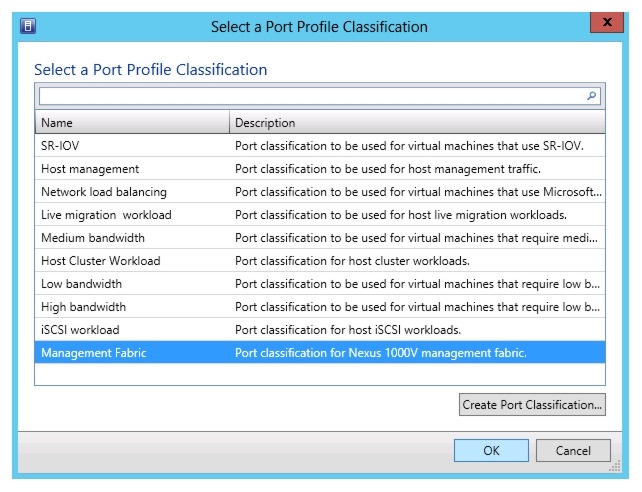Screen dimensions: 642x492
Task: Sort list by the Description column header
Action: [x=417, y=123]
